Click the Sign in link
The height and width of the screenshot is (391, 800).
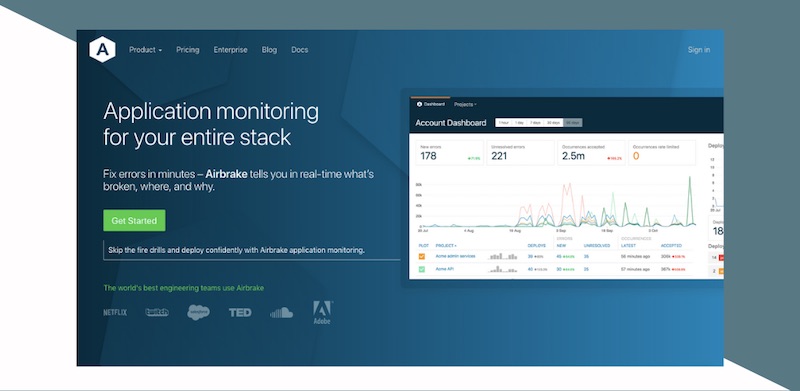[x=698, y=50]
